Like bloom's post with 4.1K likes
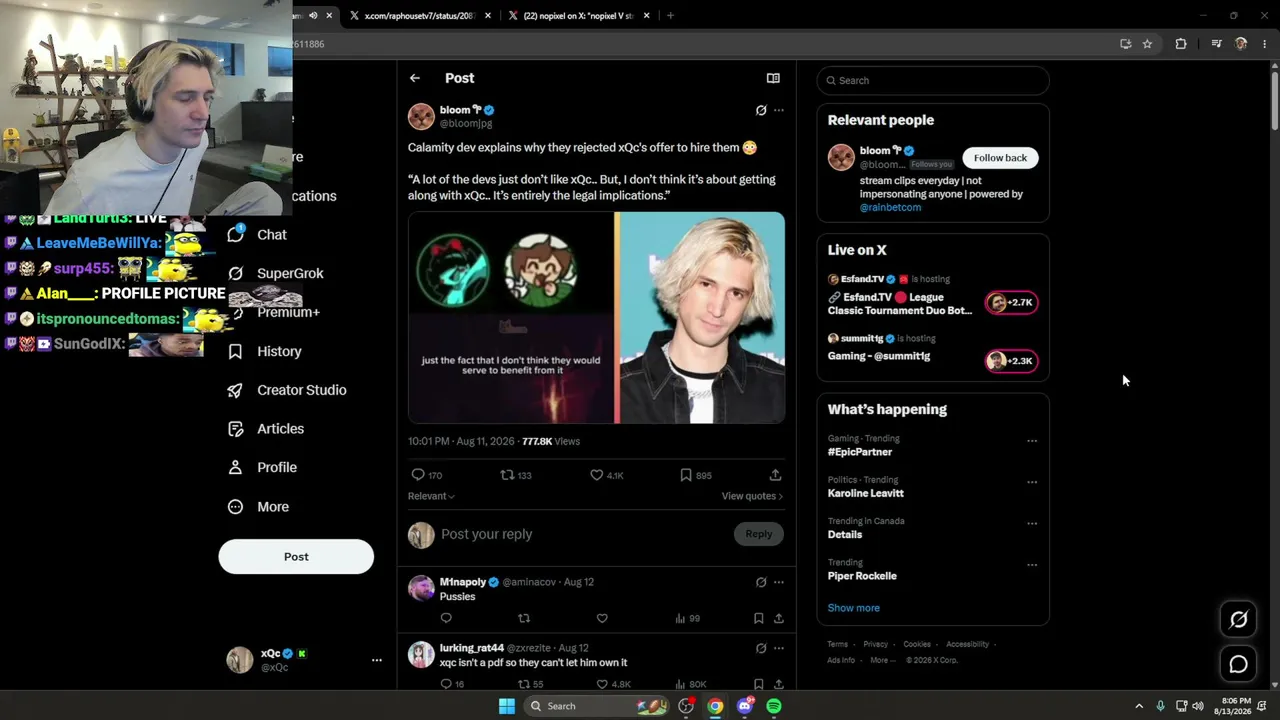Viewport: 1280px width, 720px height. [x=597, y=475]
